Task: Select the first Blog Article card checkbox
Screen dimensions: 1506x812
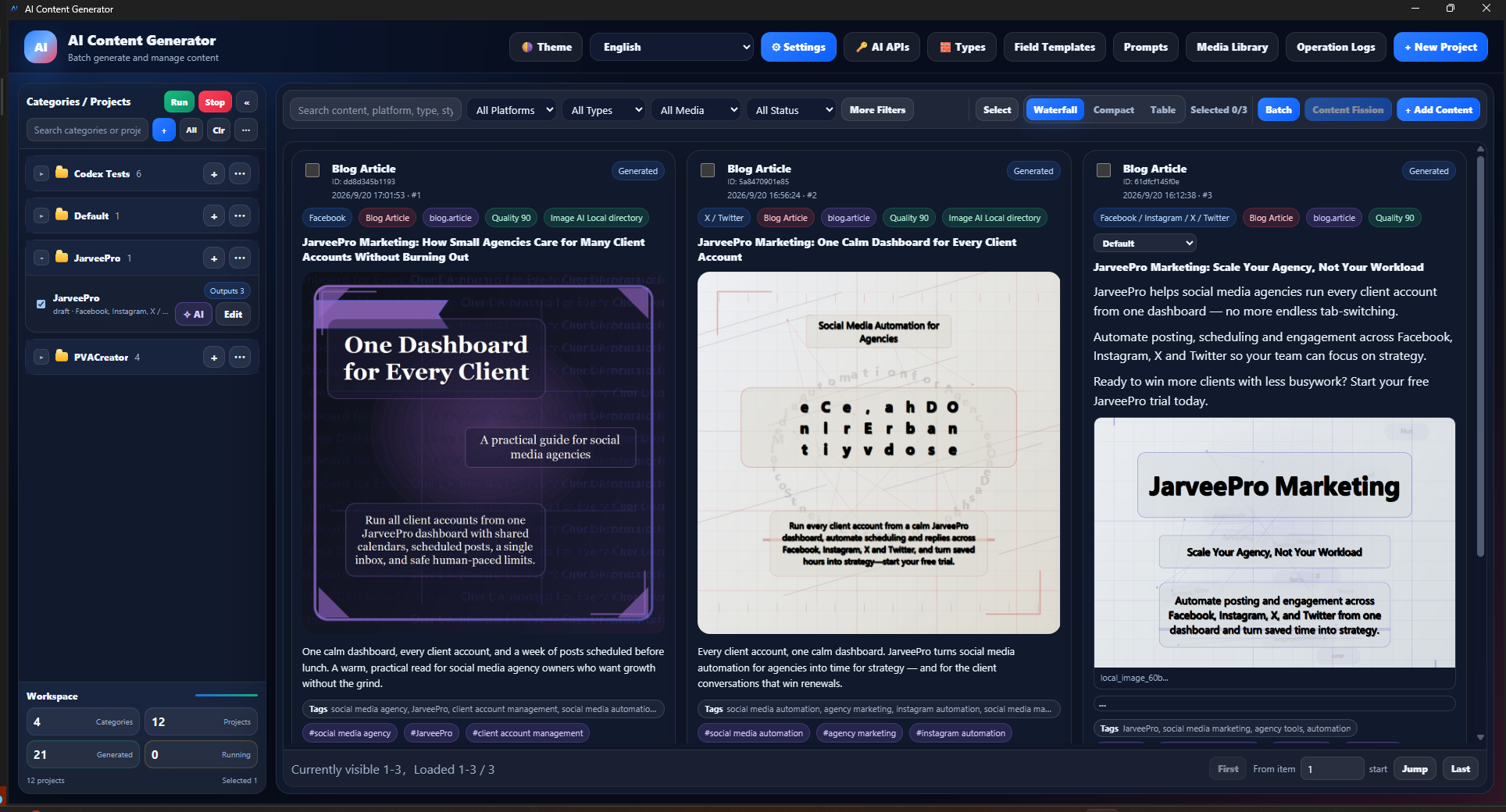Action: click(x=312, y=170)
